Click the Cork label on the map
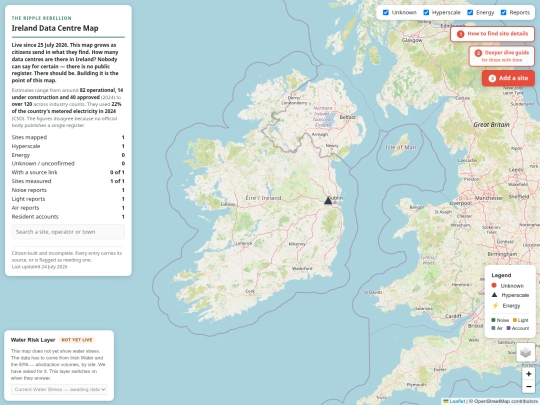The height and width of the screenshot is (405, 540). coord(250,291)
